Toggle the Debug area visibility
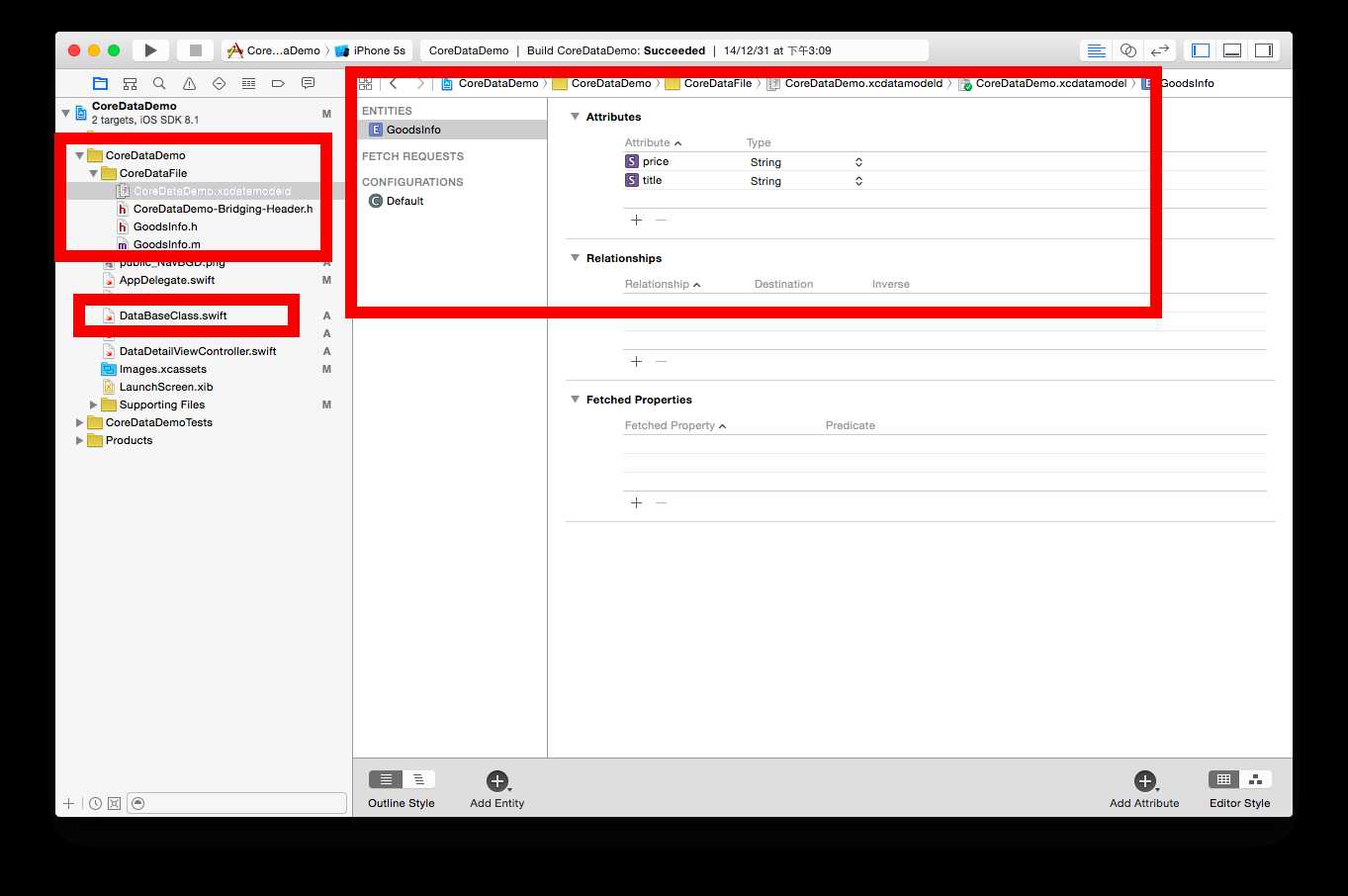 point(1232,50)
